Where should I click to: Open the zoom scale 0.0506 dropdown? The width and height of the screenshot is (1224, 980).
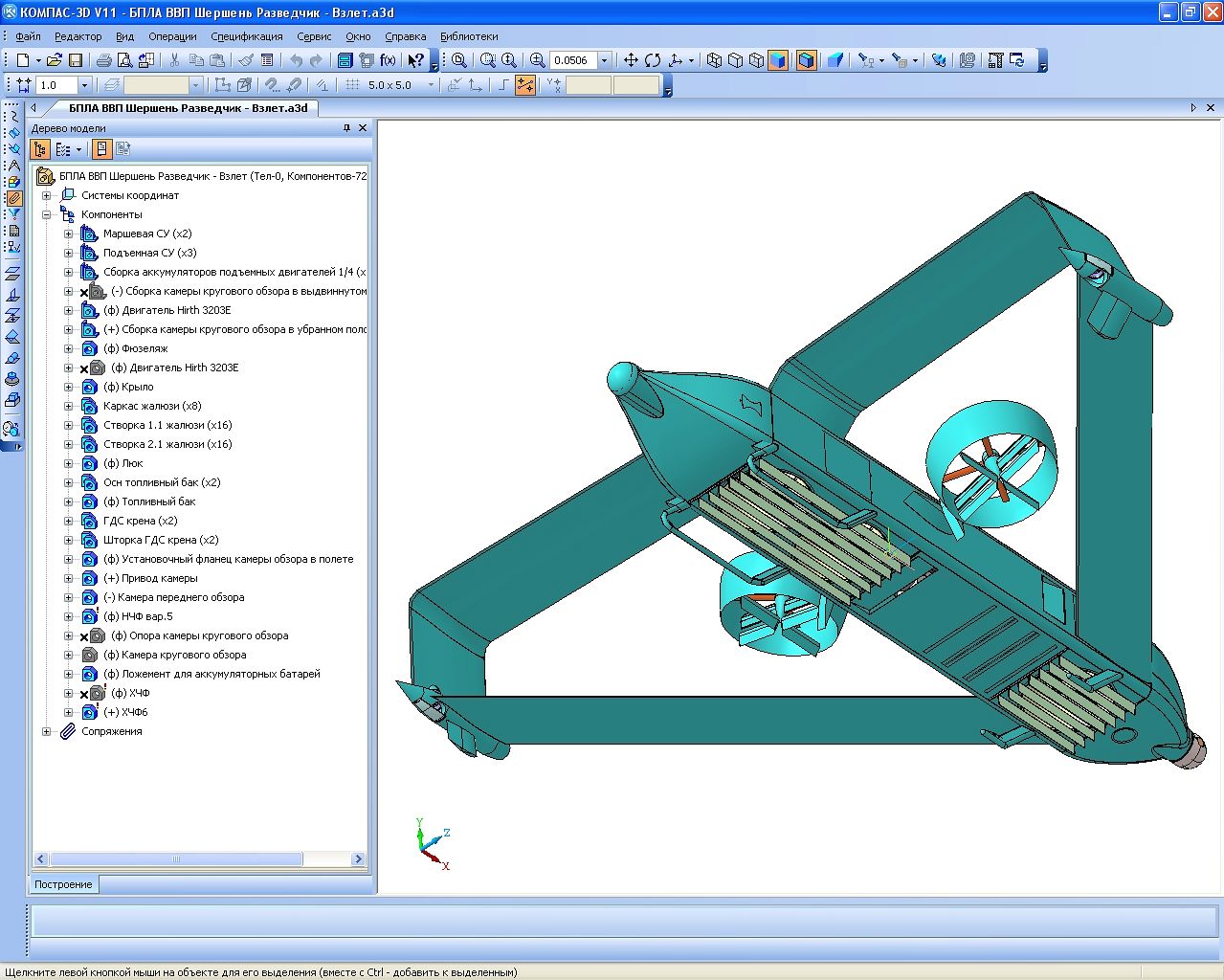(604, 60)
